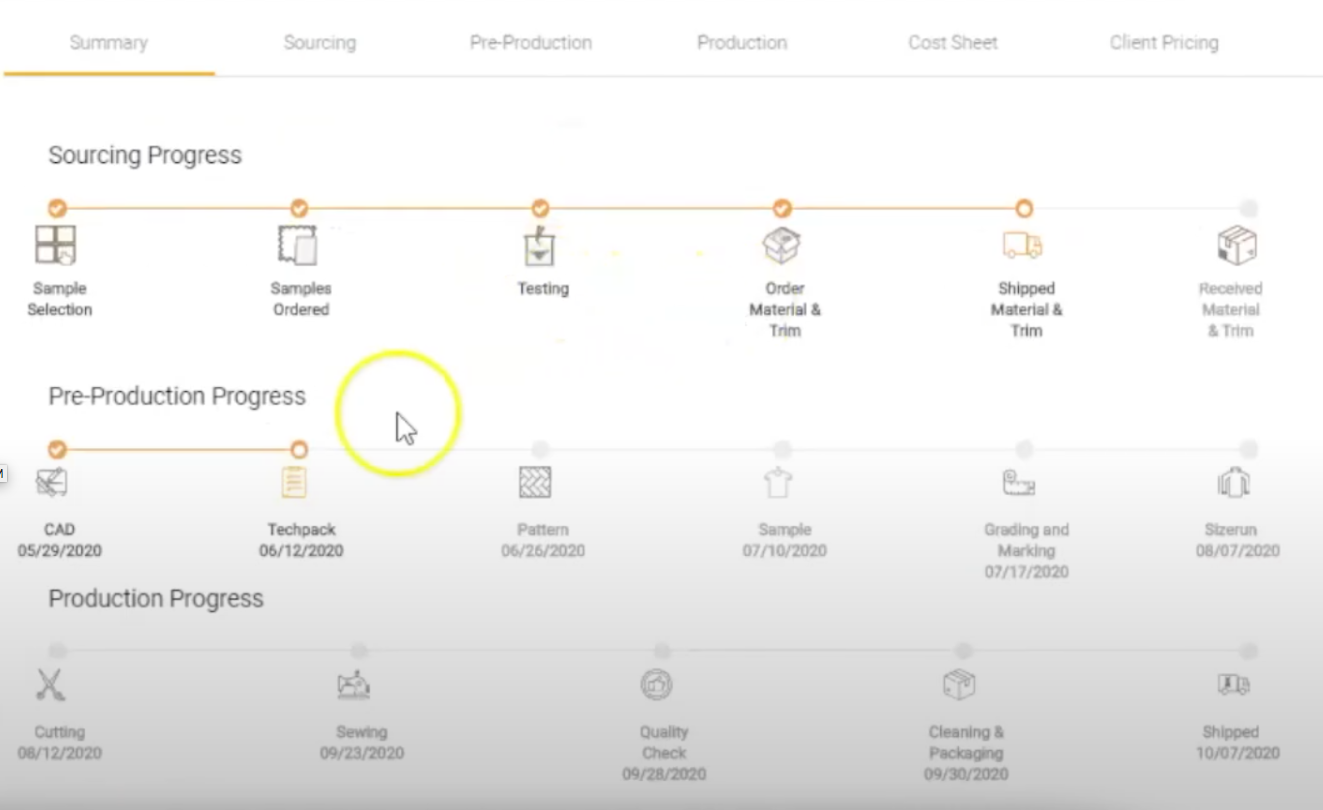Click the Cutting gray progress marker
Image resolution: width=1323 pixels, height=810 pixels.
57,651
